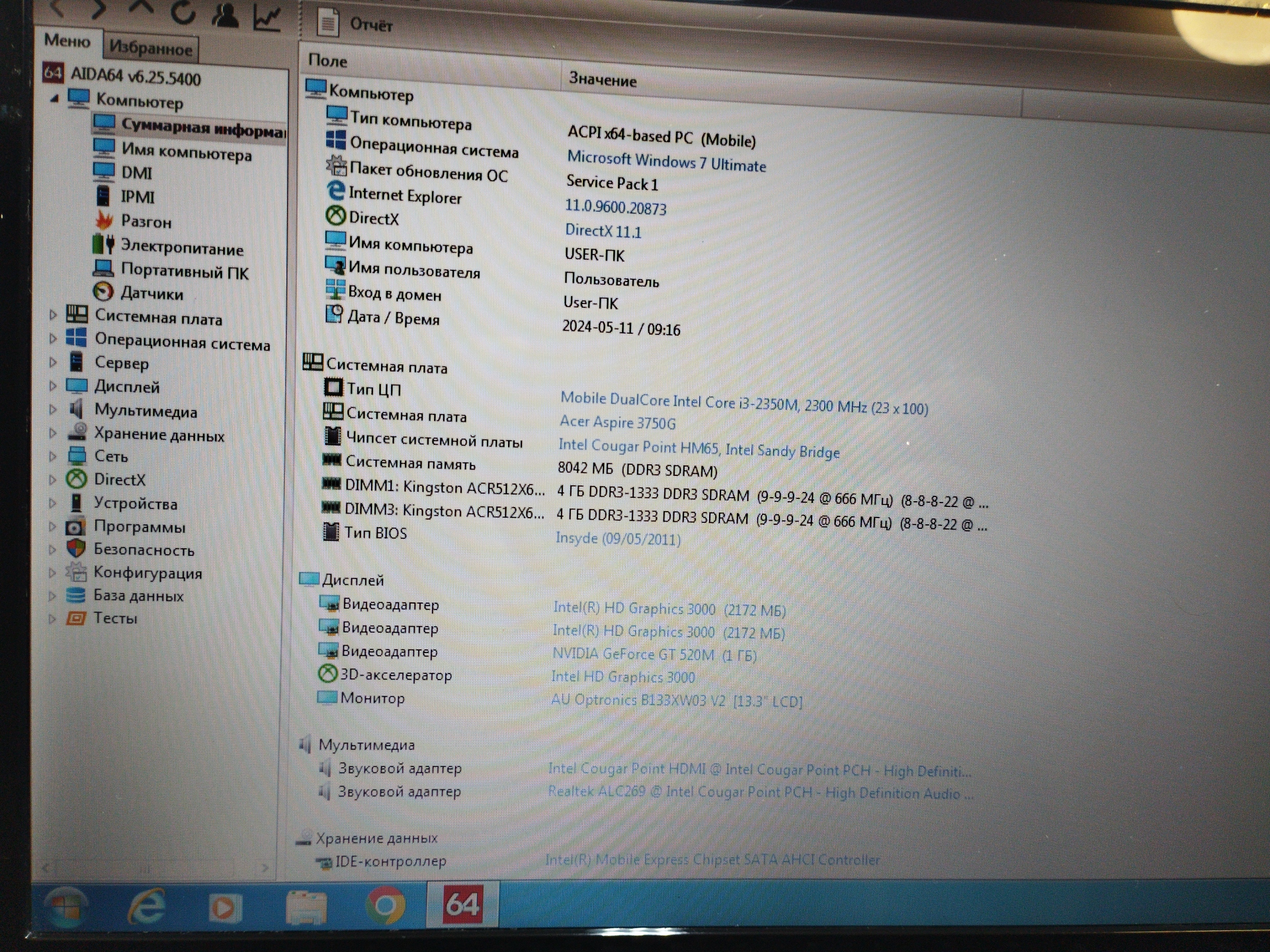Open the DirectX 11.1 value link
The height and width of the screenshot is (952, 1270).
(603, 231)
